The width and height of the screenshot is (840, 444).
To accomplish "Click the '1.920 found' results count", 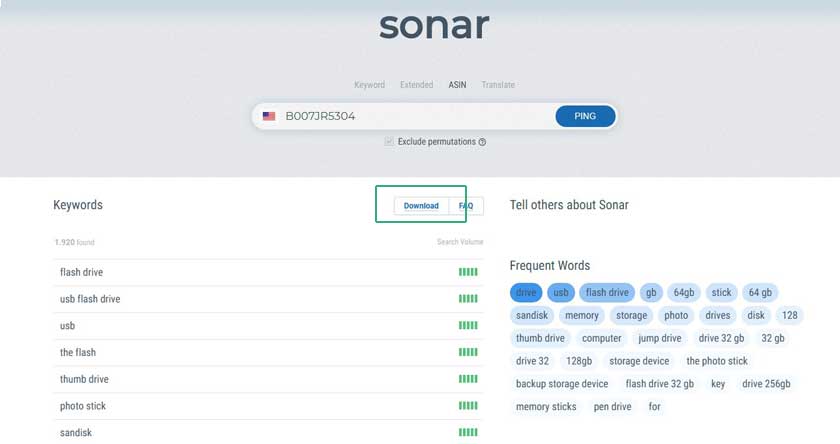I will 74,243.
